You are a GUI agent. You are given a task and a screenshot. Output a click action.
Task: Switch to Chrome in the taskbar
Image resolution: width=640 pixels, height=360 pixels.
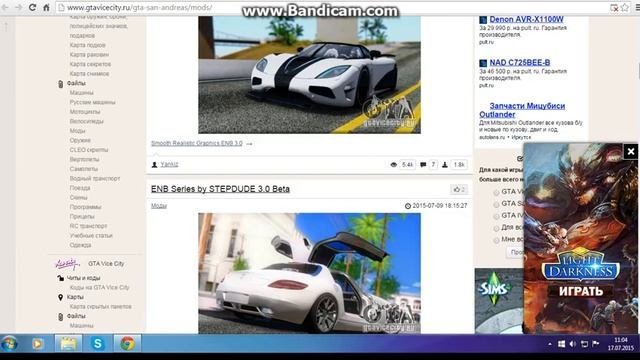pos(127,344)
